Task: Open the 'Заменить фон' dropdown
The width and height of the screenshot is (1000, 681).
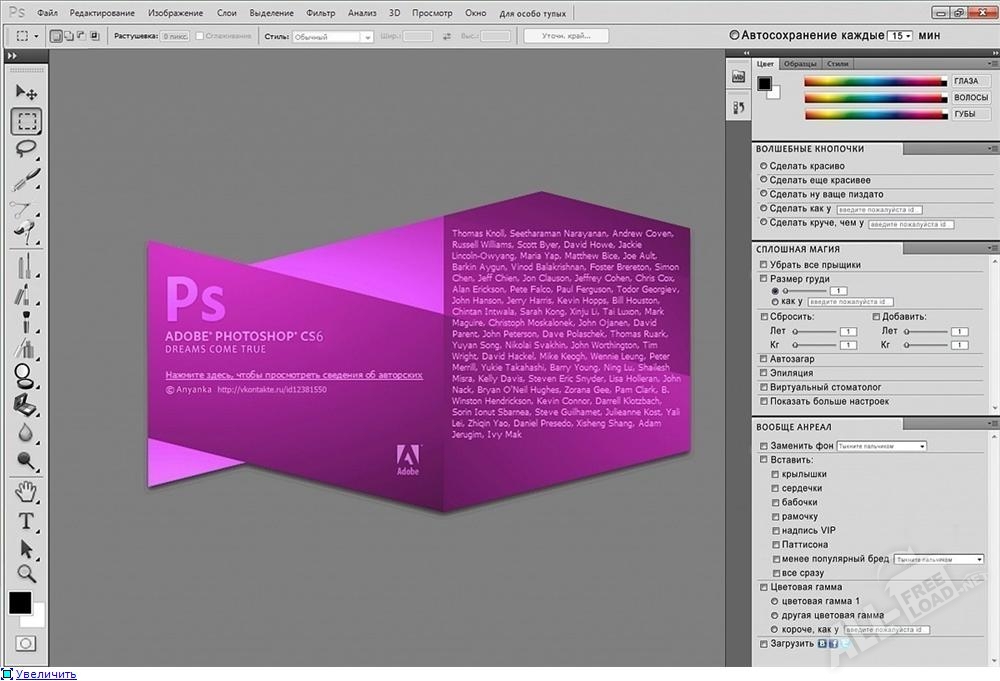Action: tap(882, 446)
